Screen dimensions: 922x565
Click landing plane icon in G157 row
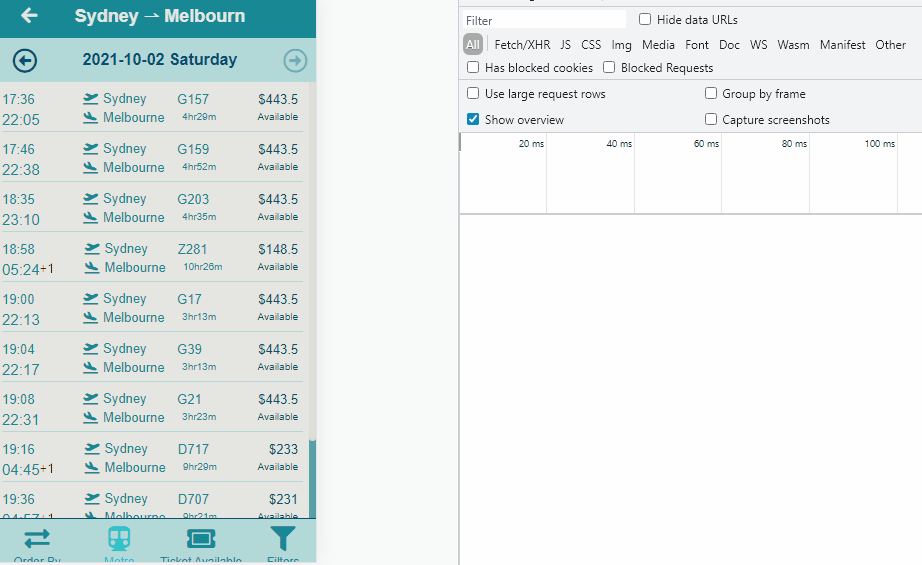click(x=91, y=118)
